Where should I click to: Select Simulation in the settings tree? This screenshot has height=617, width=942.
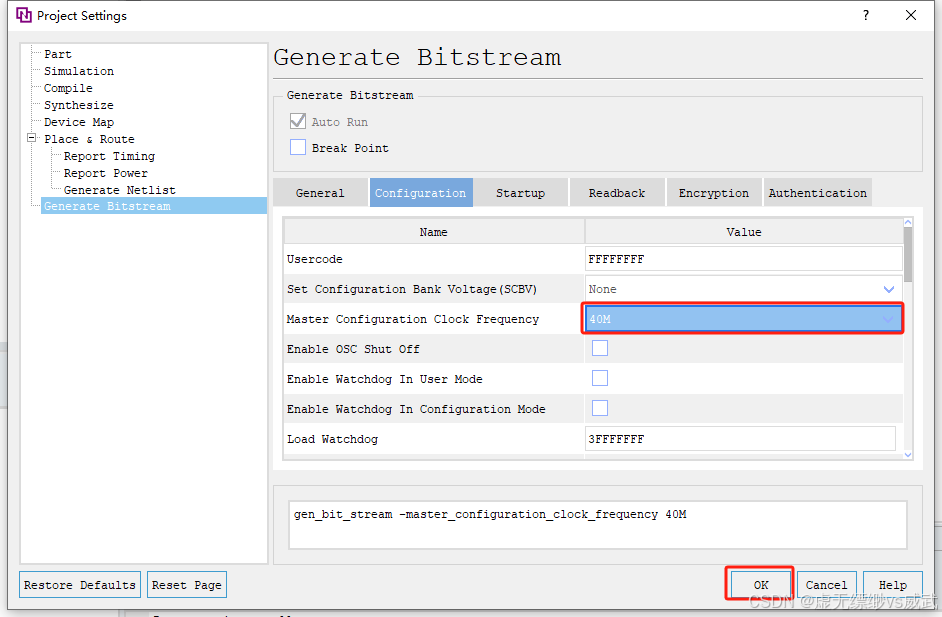click(79, 71)
